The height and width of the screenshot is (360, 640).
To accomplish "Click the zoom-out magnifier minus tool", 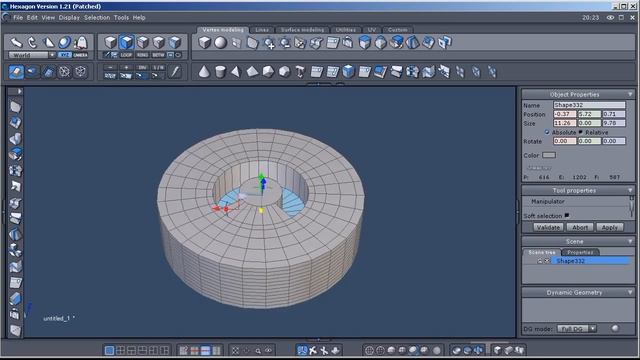I will click(285, 43).
